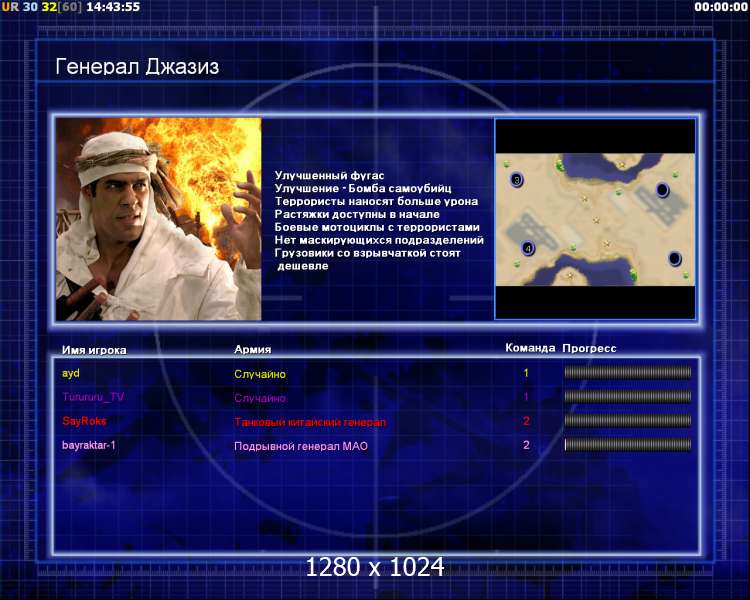Screen dimensions: 750x600
Task: Select the unnumbered upper-right start marker on minimap
Action: [662, 190]
